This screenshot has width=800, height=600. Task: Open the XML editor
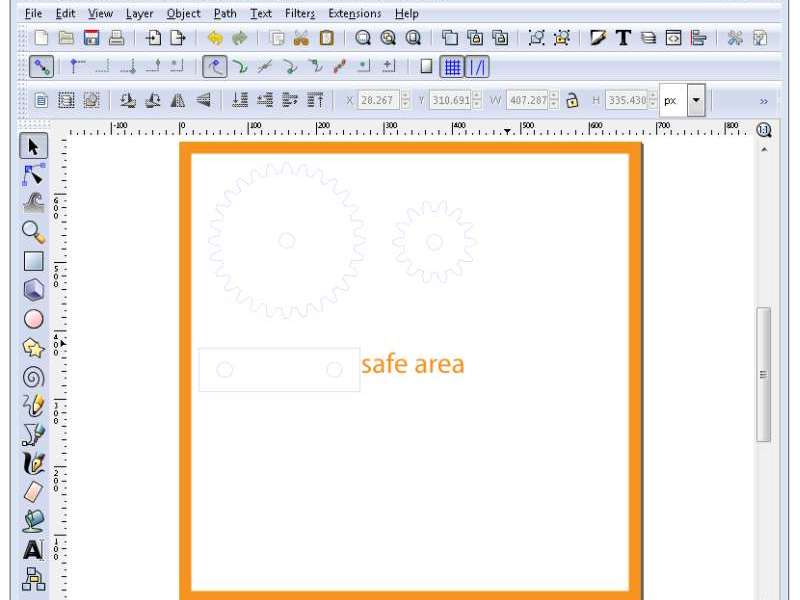(x=673, y=38)
